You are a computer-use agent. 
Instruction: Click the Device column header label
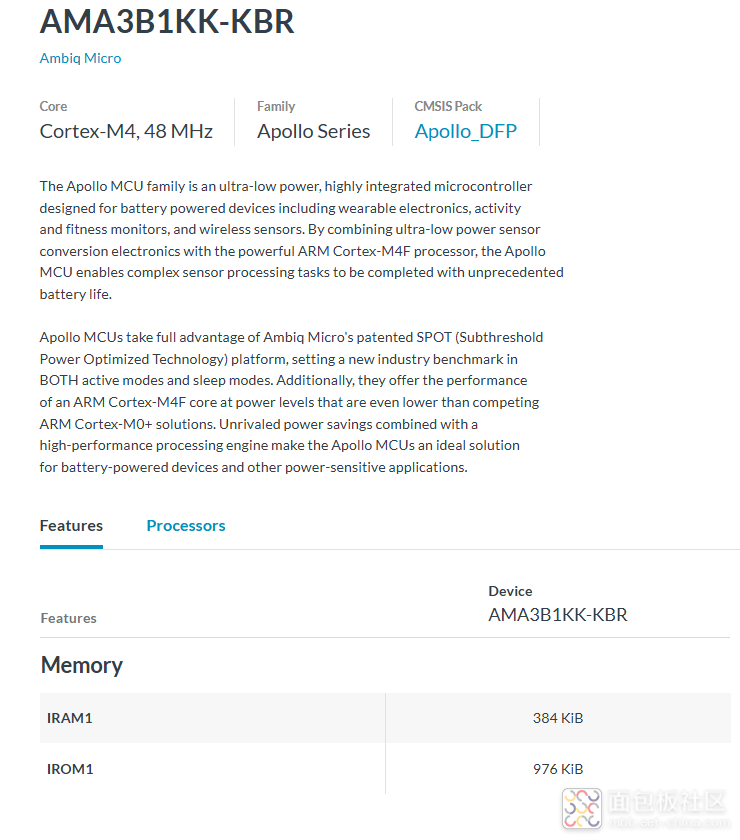tap(510, 591)
